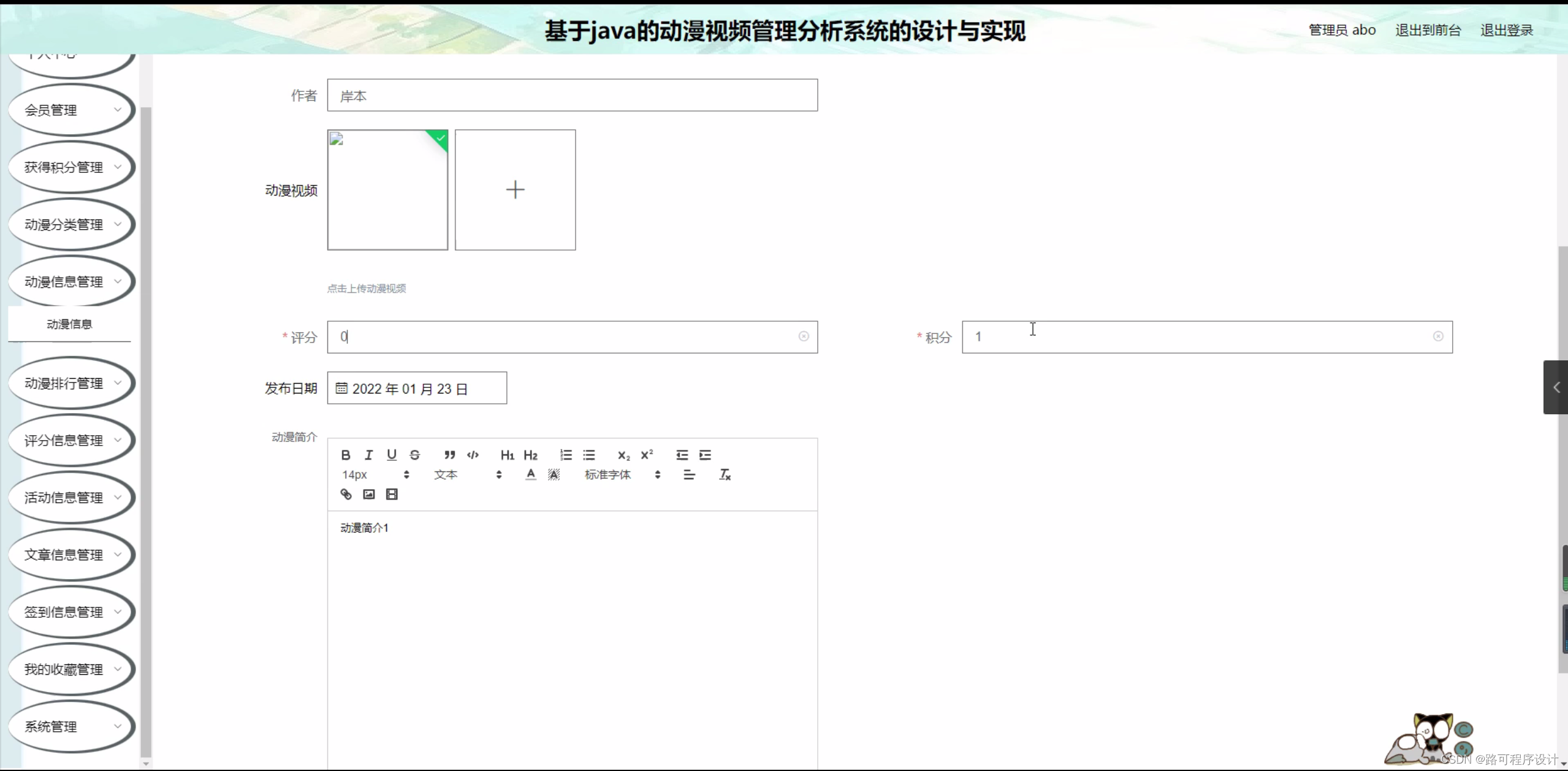Screen dimensions: 1568x771
Task: Click 退出到前台 link in header
Action: (1428, 30)
